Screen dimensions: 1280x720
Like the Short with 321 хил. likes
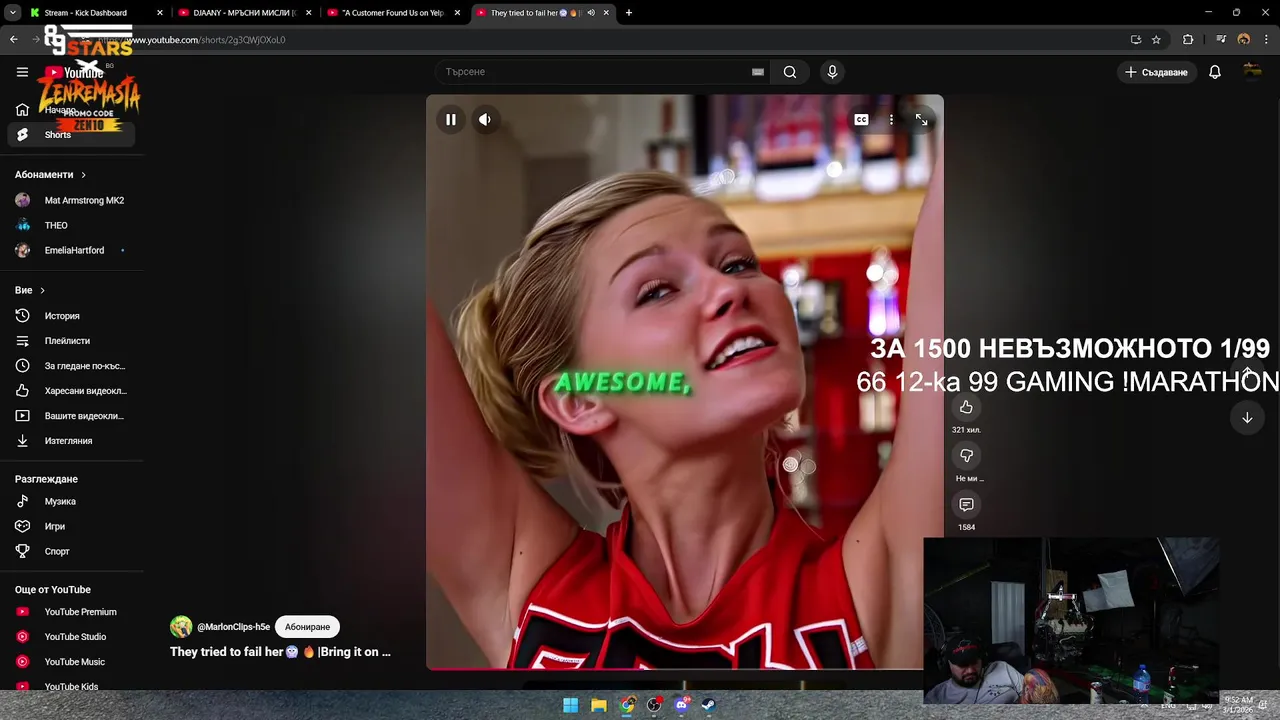tap(966, 407)
